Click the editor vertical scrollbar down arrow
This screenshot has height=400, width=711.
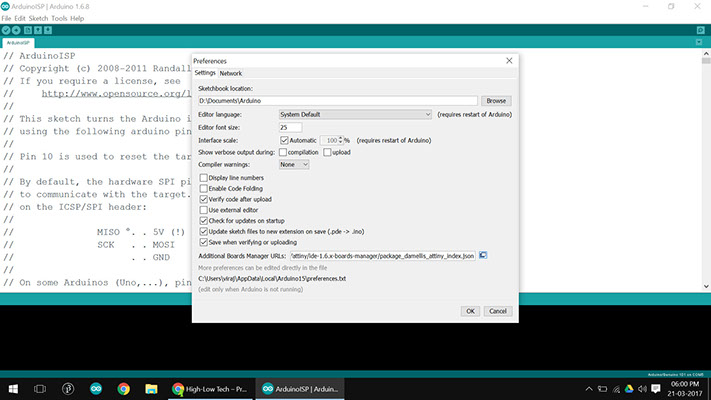pyautogui.click(x=706, y=287)
